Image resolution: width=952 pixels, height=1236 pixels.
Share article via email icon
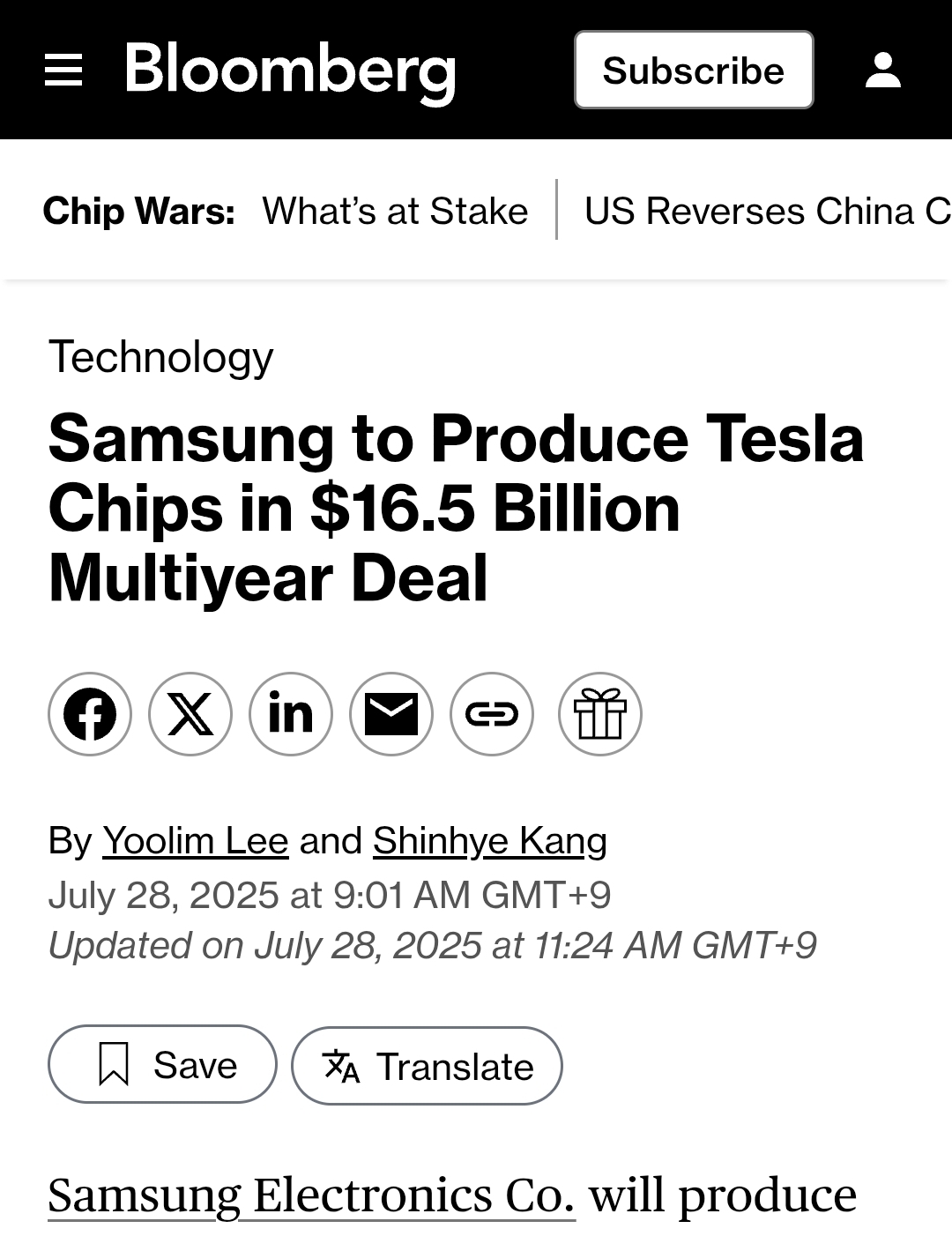tap(391, 714)
